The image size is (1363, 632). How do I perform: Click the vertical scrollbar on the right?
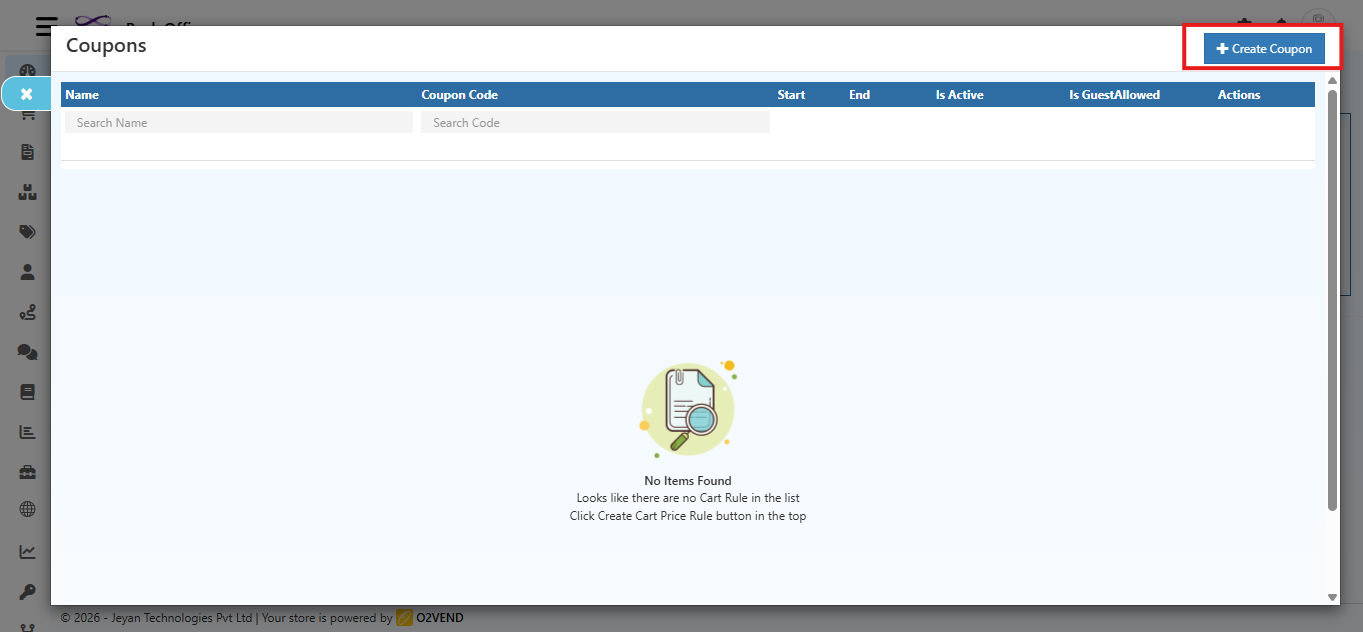click(x=1333, y=300)
